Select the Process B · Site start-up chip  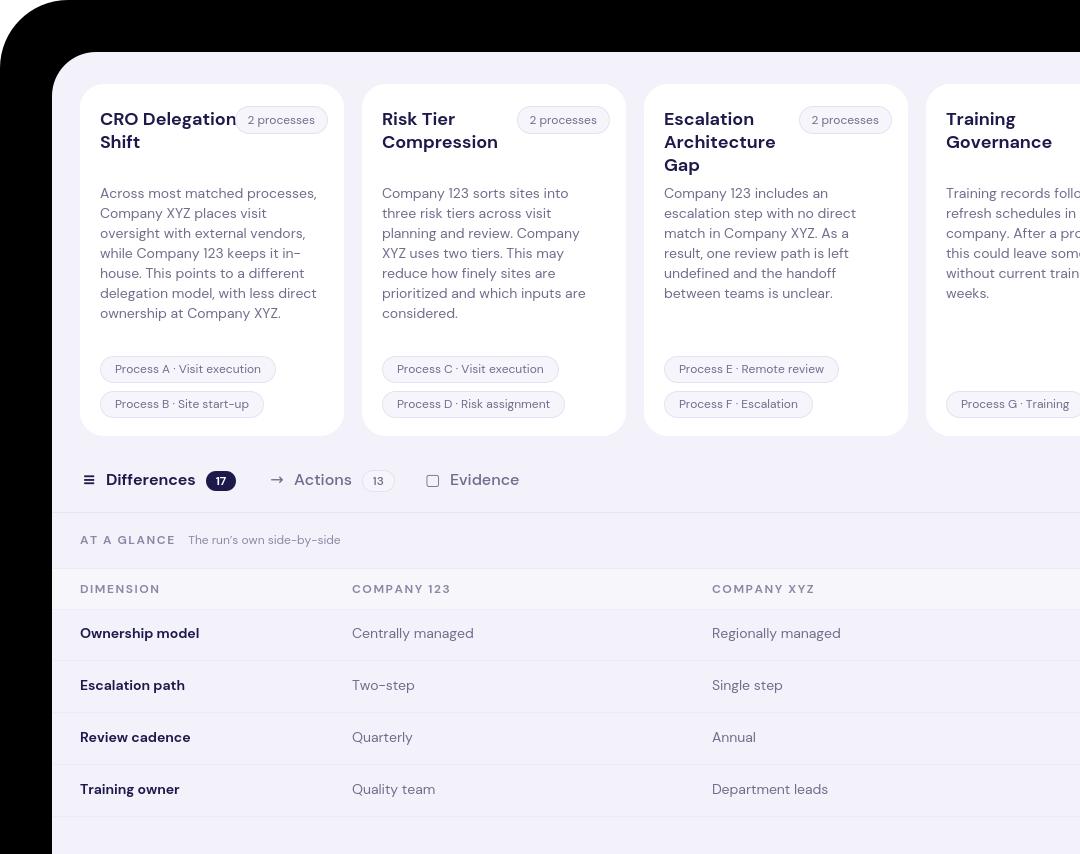point(182,404)
